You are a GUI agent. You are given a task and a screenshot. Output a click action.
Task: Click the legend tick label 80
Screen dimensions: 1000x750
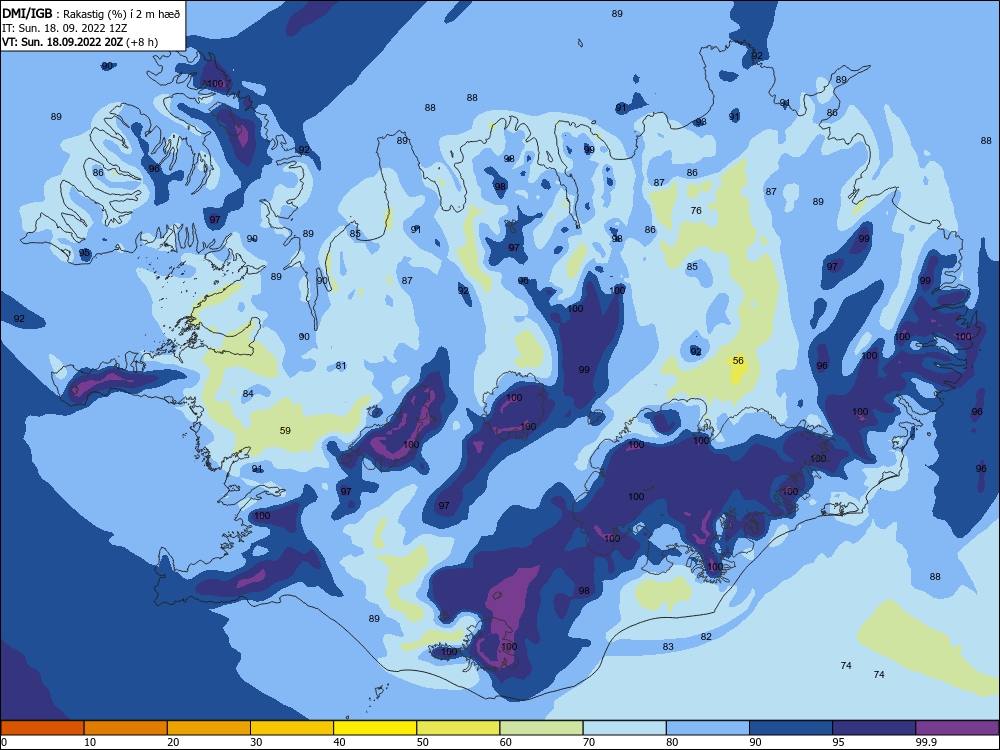coord(672,742)
